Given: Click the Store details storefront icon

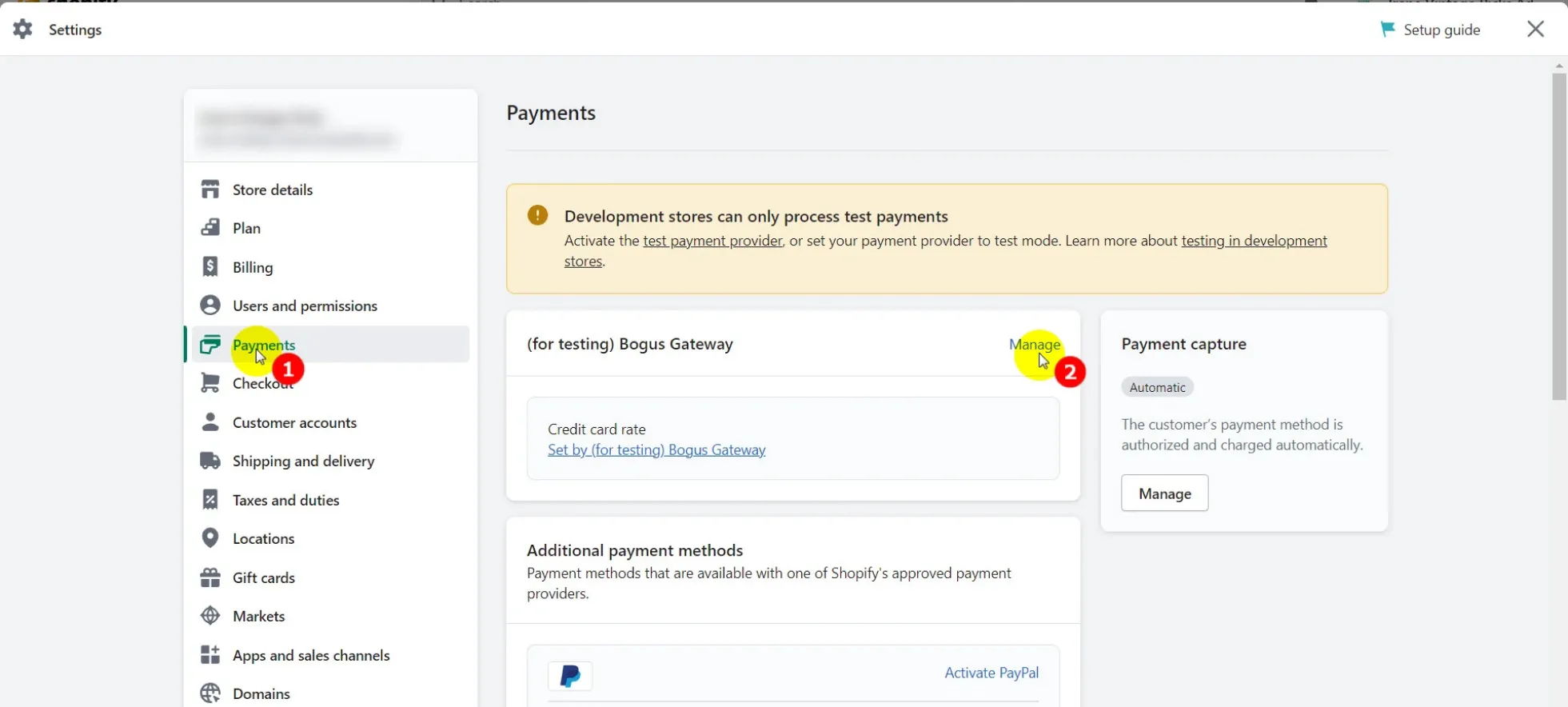Looking at the screenshot, I should 210,190.
